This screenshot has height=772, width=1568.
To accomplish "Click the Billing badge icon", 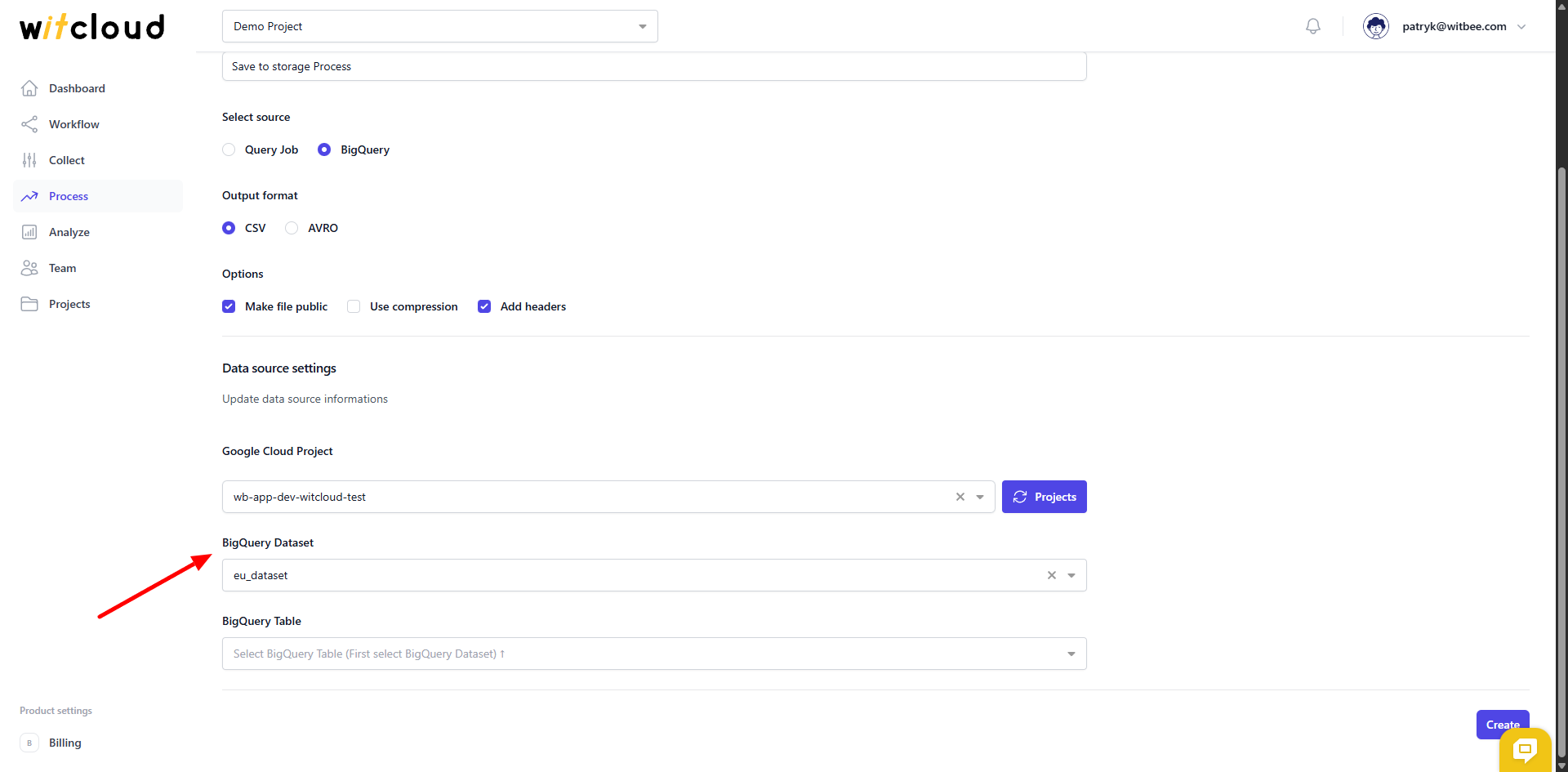I will (29, 743).
